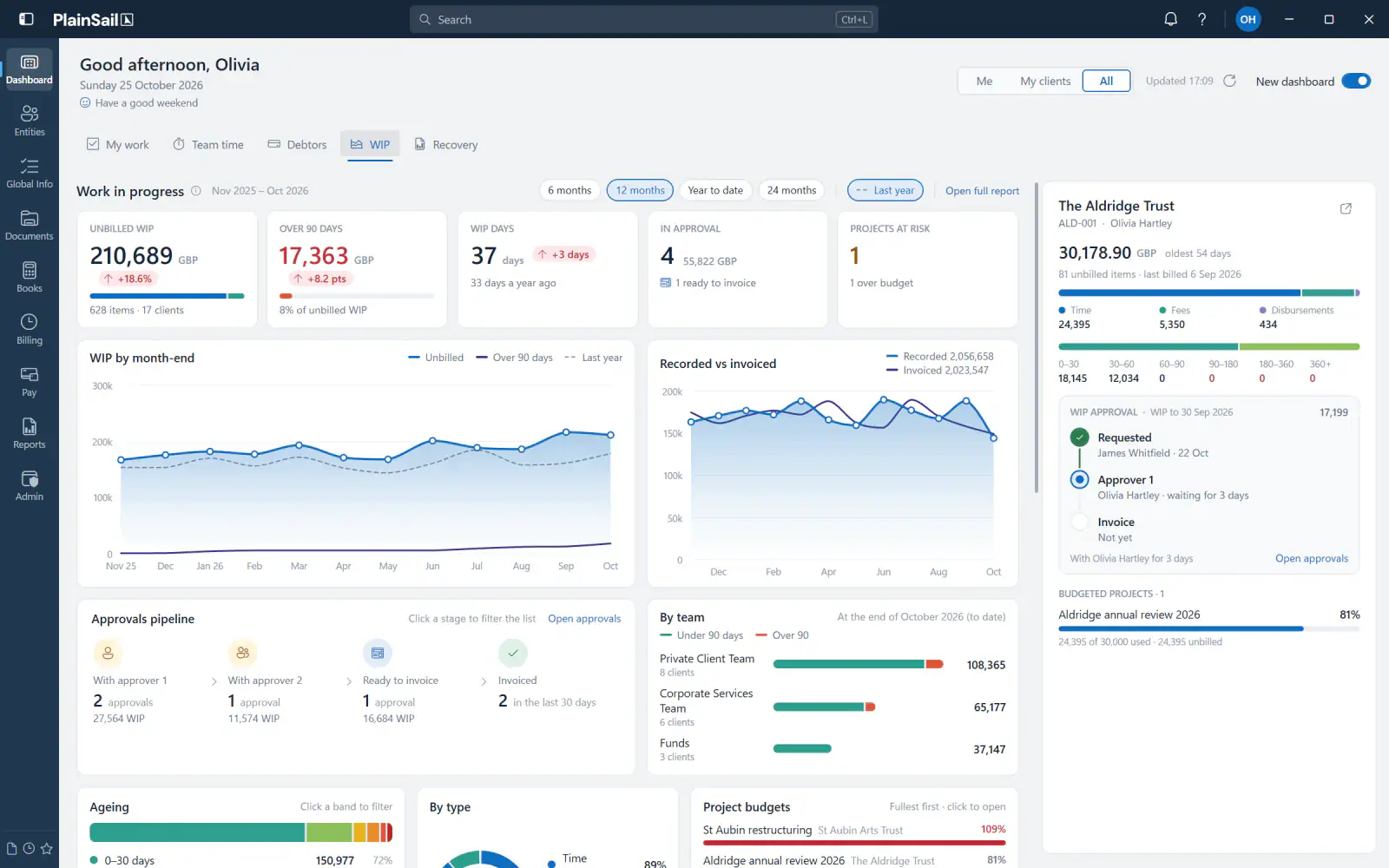Set the period to 6 months
The image size is (1389, 868).
click(x=569, y=190)
